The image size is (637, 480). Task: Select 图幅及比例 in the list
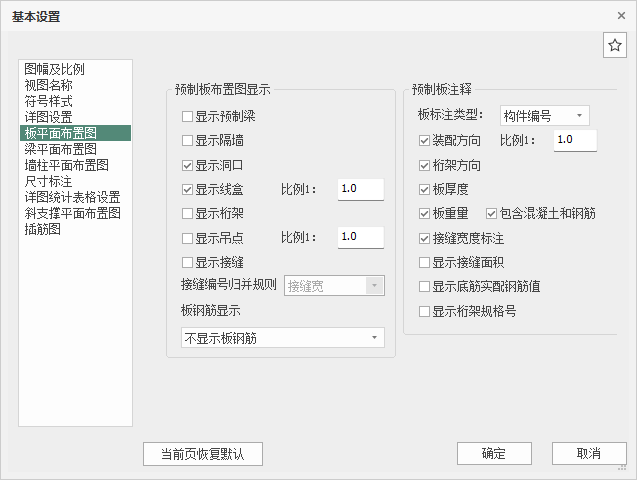tap(54, 70)
